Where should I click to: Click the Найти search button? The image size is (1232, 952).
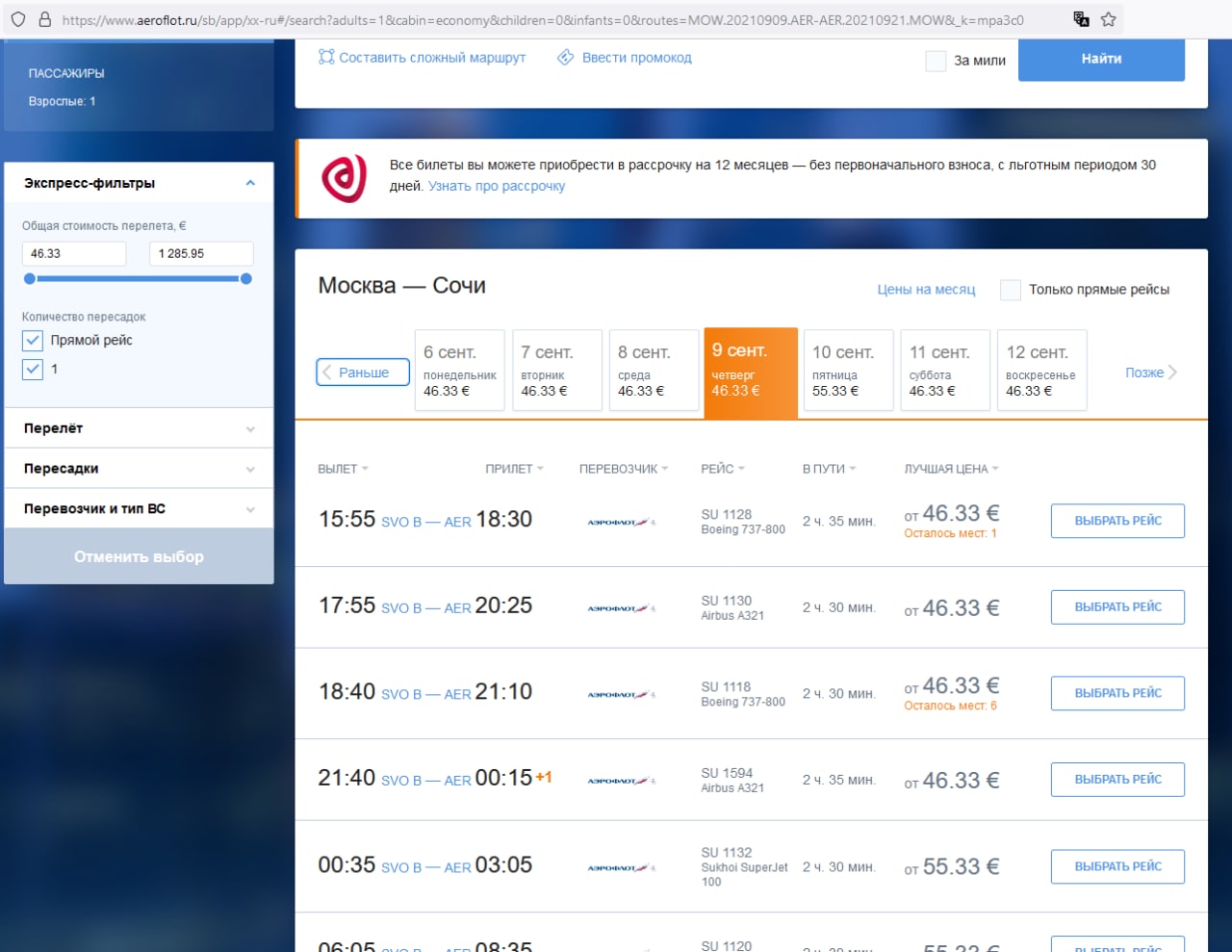click(1101, 59)
